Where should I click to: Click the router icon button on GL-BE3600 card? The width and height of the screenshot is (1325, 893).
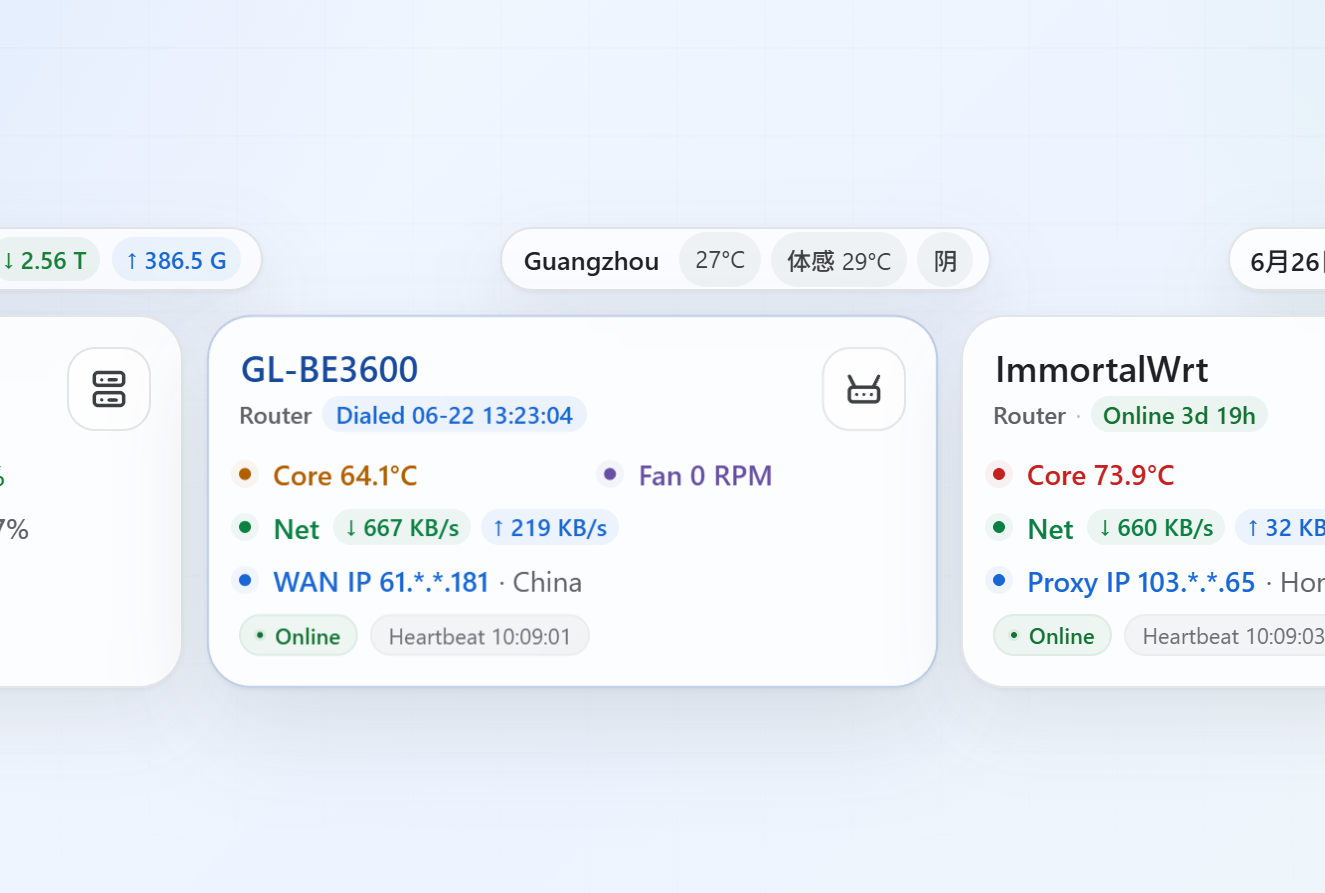click(x=864, y=389)
